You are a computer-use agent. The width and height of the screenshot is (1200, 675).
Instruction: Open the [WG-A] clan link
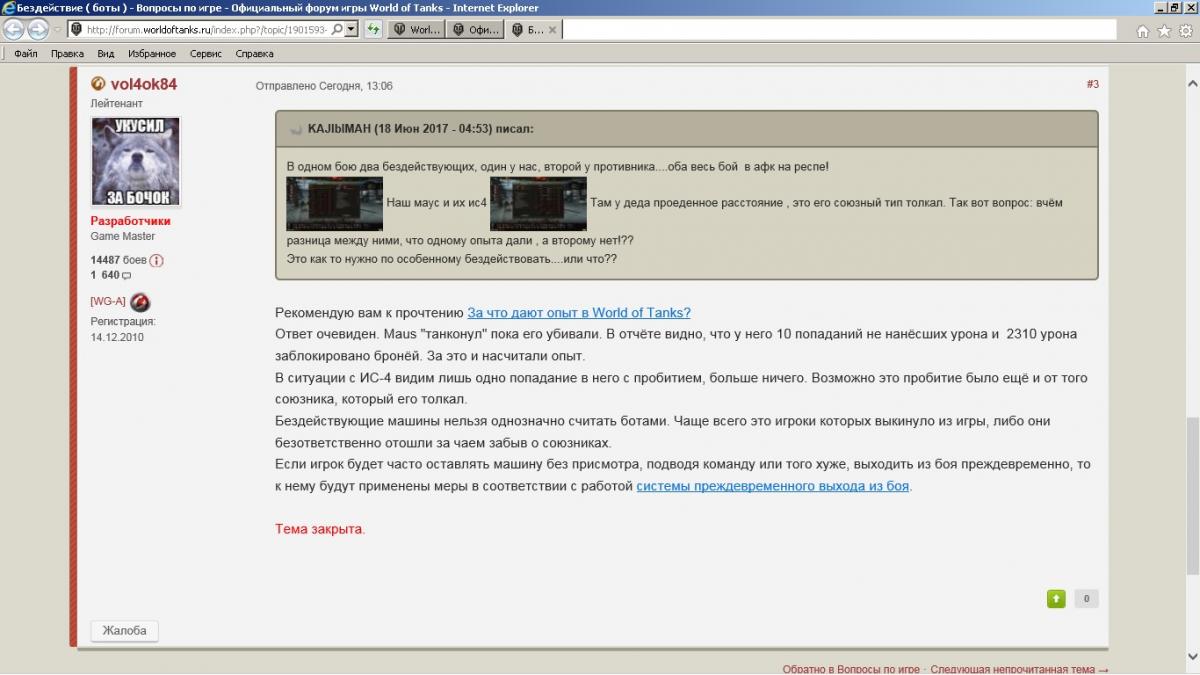(x=108, y=302)
